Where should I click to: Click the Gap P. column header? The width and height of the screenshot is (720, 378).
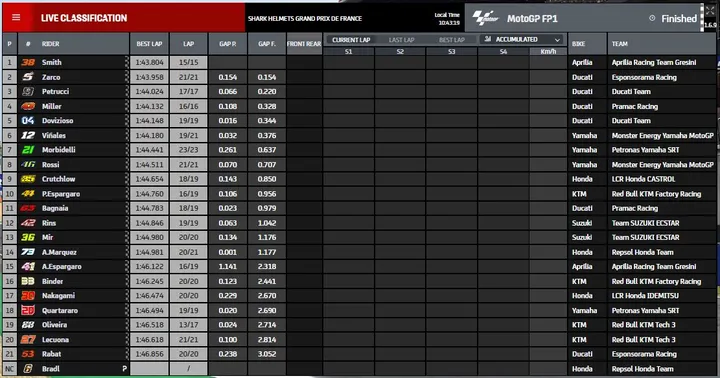[x=228, y=44]
